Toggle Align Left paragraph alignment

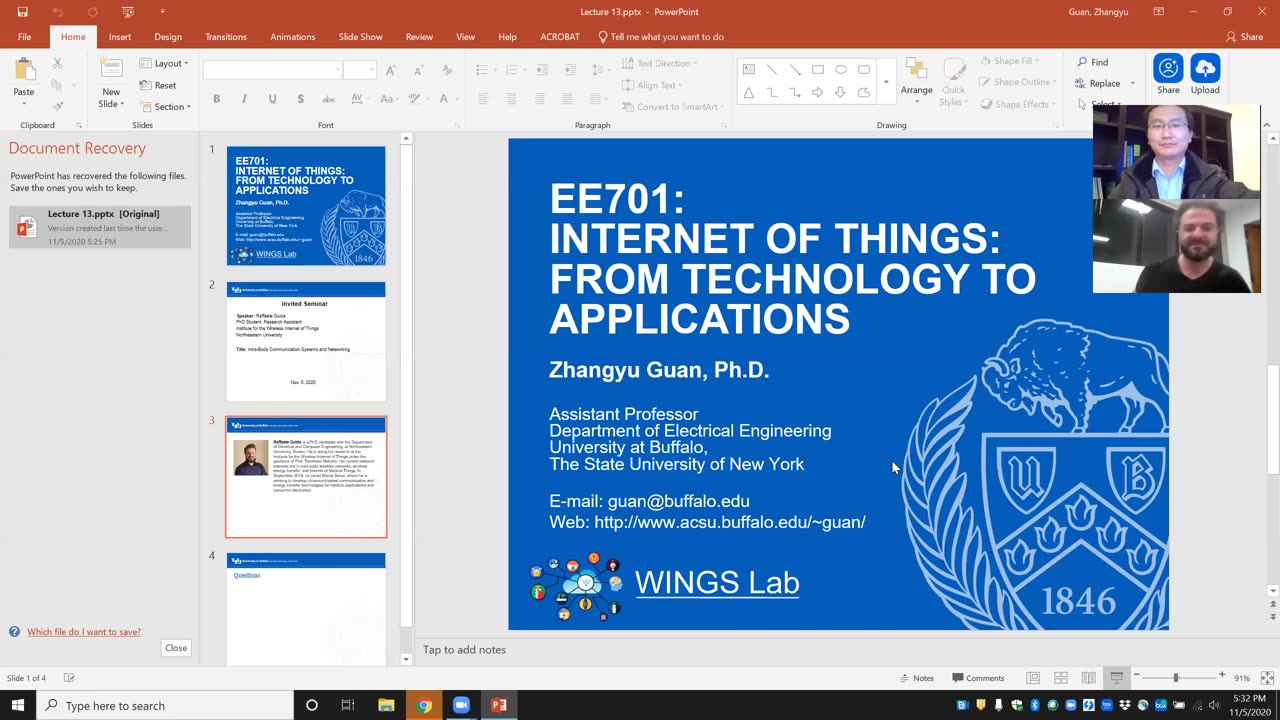pos(483,99)
